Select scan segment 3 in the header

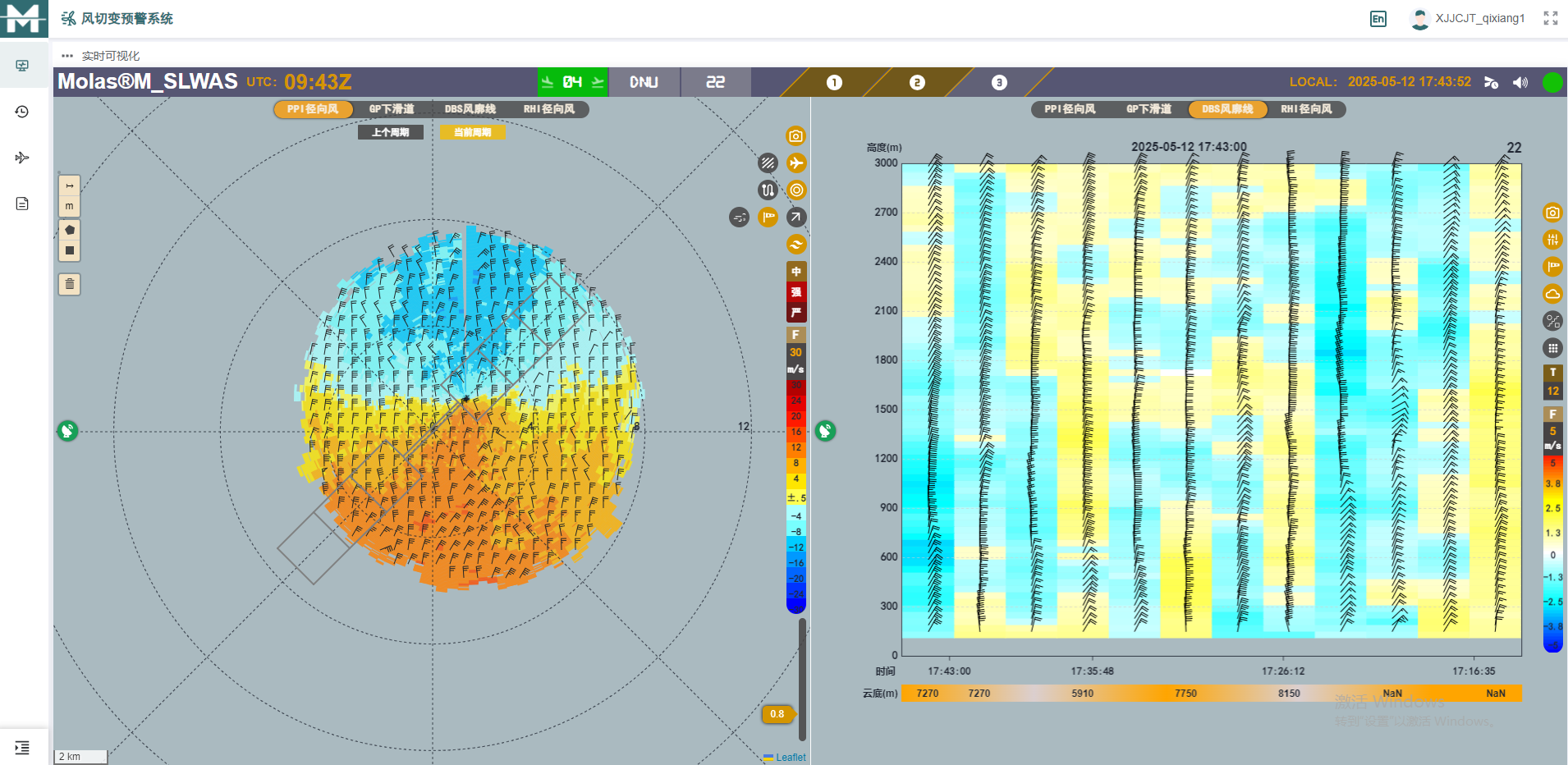999,82
